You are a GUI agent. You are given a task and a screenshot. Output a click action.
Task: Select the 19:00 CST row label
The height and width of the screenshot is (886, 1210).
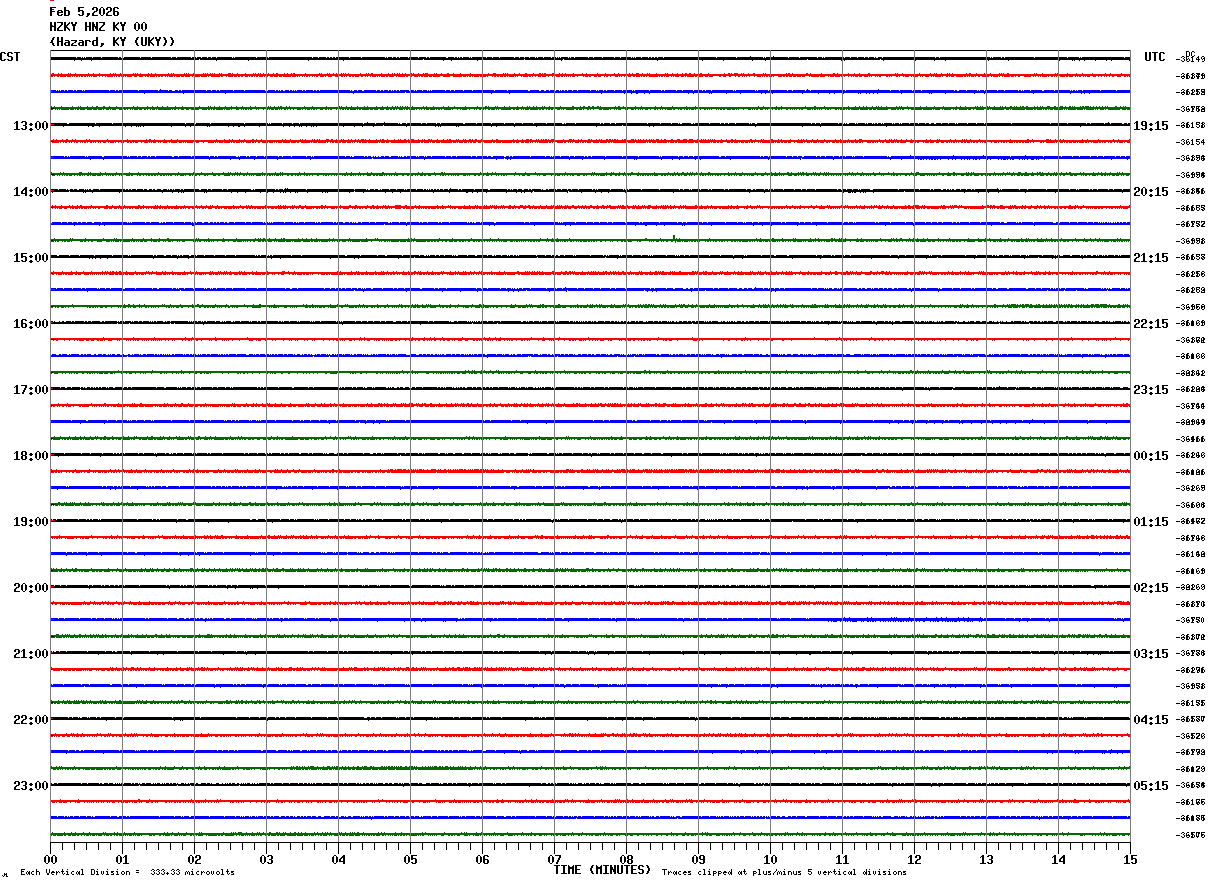[x=30, y=522]
